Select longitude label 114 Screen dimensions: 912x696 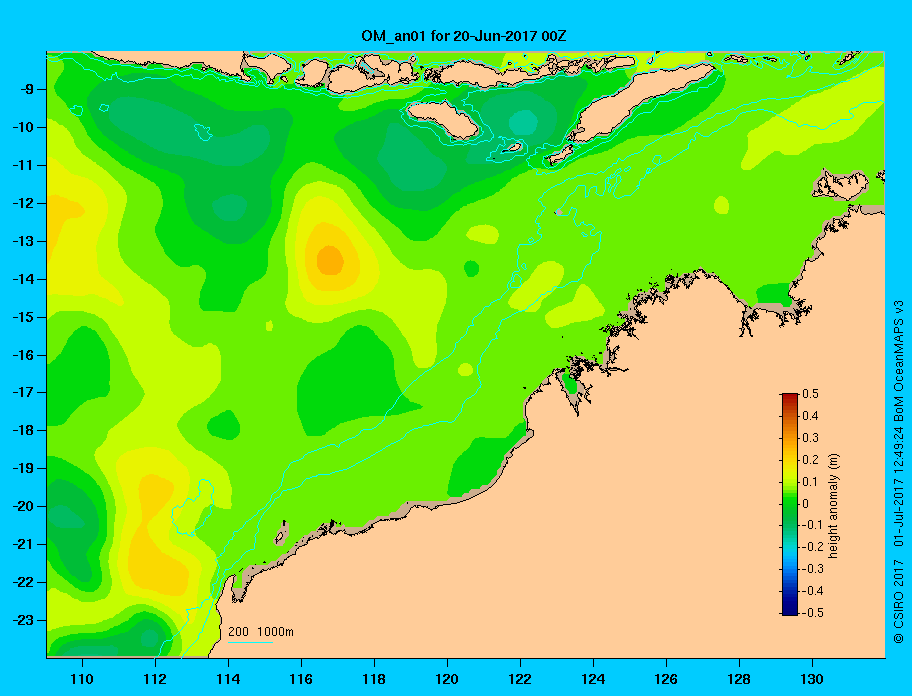click(x=228, y=679)
